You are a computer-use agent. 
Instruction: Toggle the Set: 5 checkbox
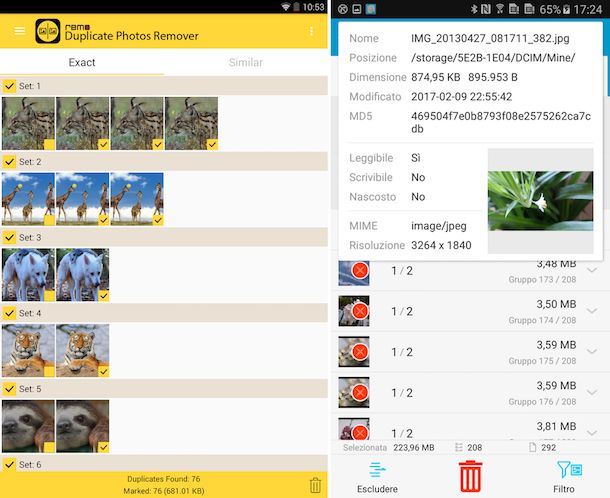[x=10, y=389]
